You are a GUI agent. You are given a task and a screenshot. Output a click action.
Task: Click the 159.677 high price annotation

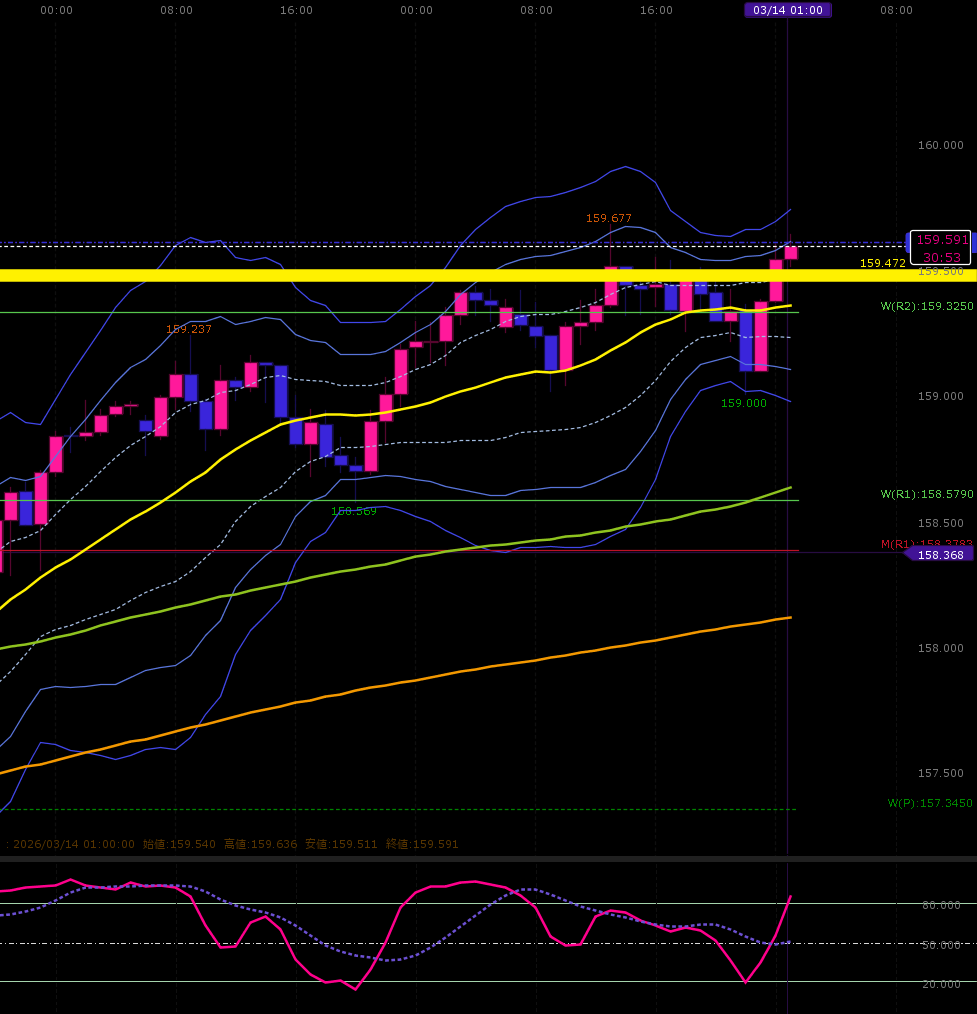(608, 218)
